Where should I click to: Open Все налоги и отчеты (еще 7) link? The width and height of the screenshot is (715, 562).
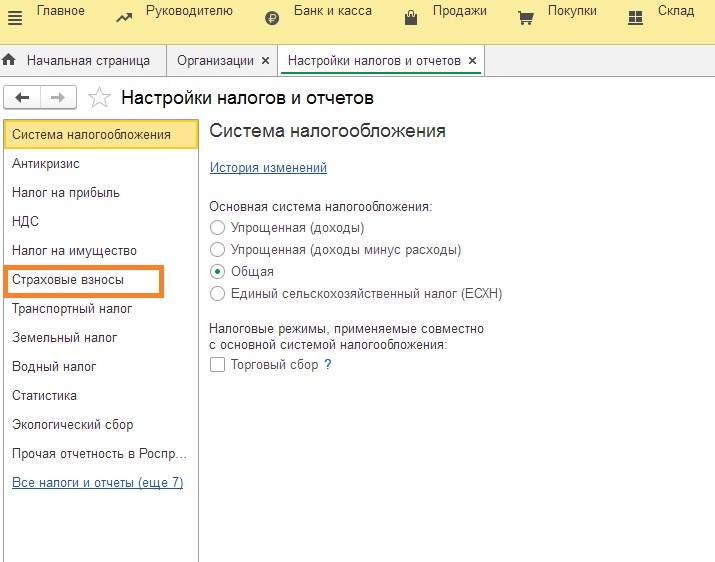click(x=98, y=482)
